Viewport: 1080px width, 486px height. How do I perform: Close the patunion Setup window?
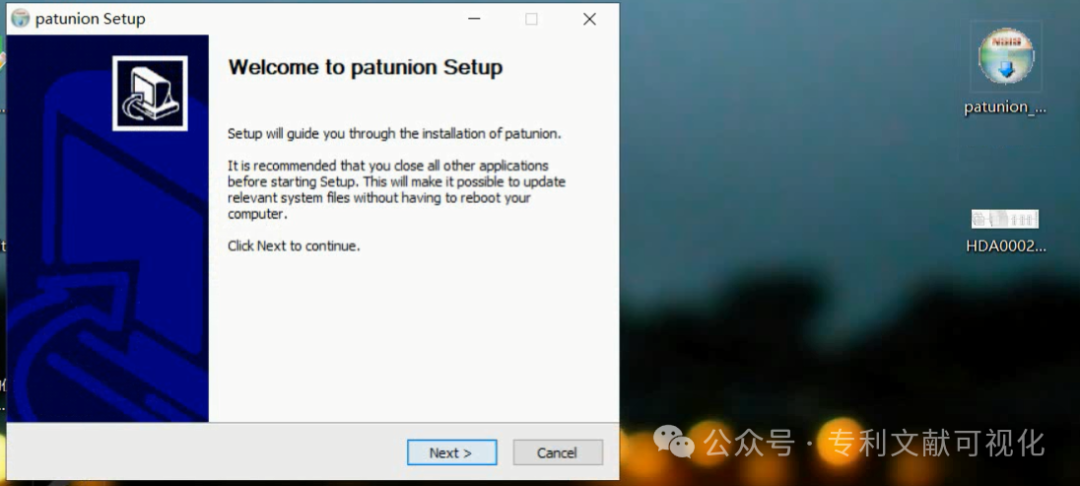point(589,19)
